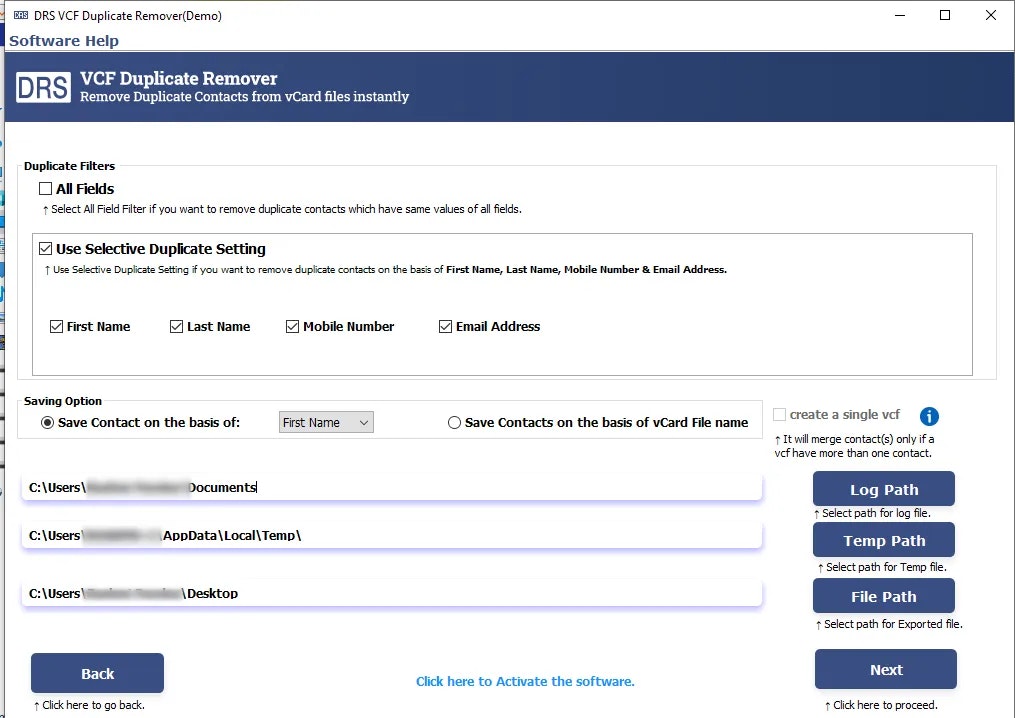Click here to Activate the software link
The height and width of the screenshot is (718, 1015).
[x=525, y=681]
